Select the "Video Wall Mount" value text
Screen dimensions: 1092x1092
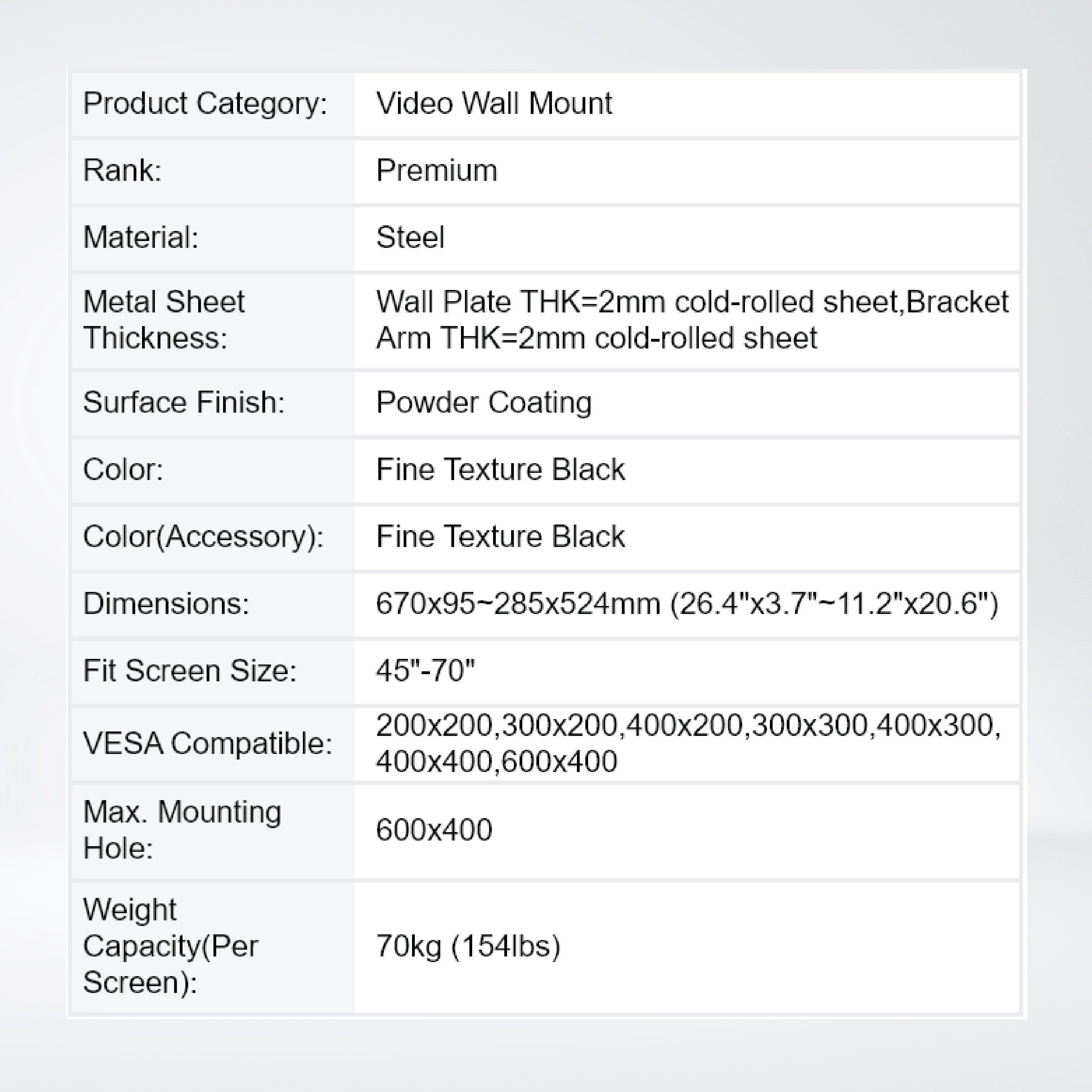tap(494, 104)
